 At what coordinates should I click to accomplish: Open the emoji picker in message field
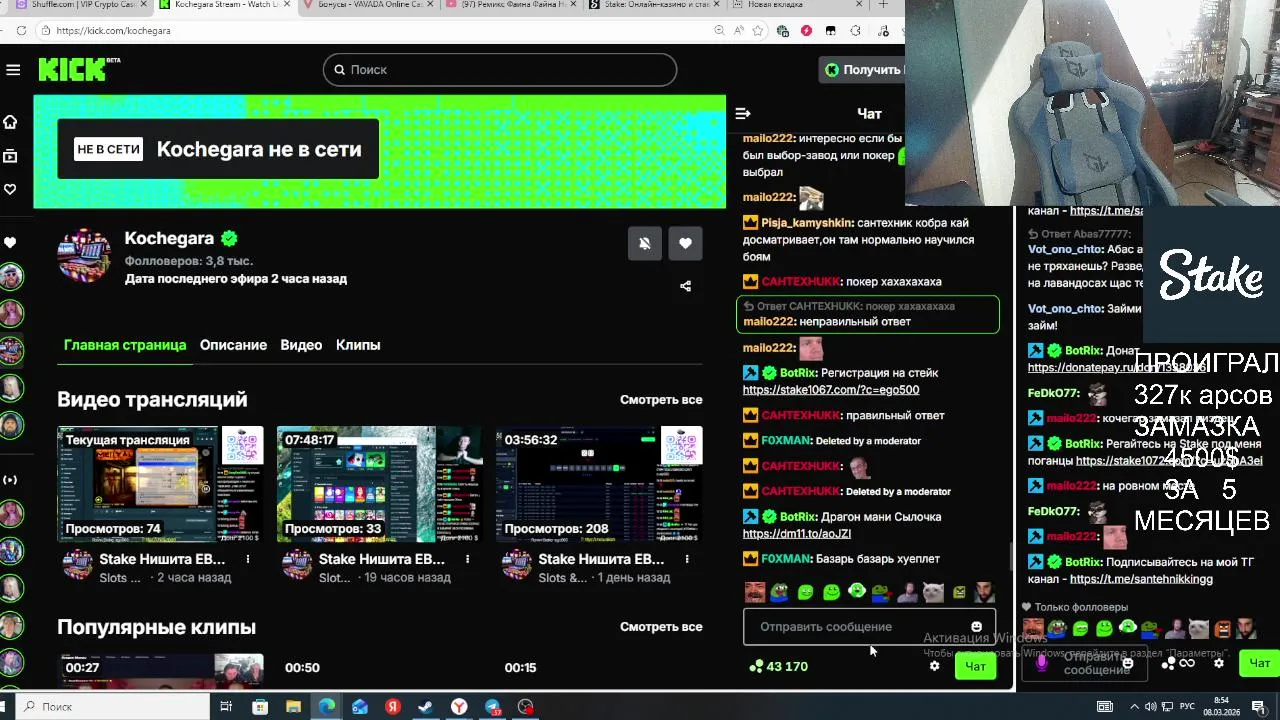(x=976, y=627)
